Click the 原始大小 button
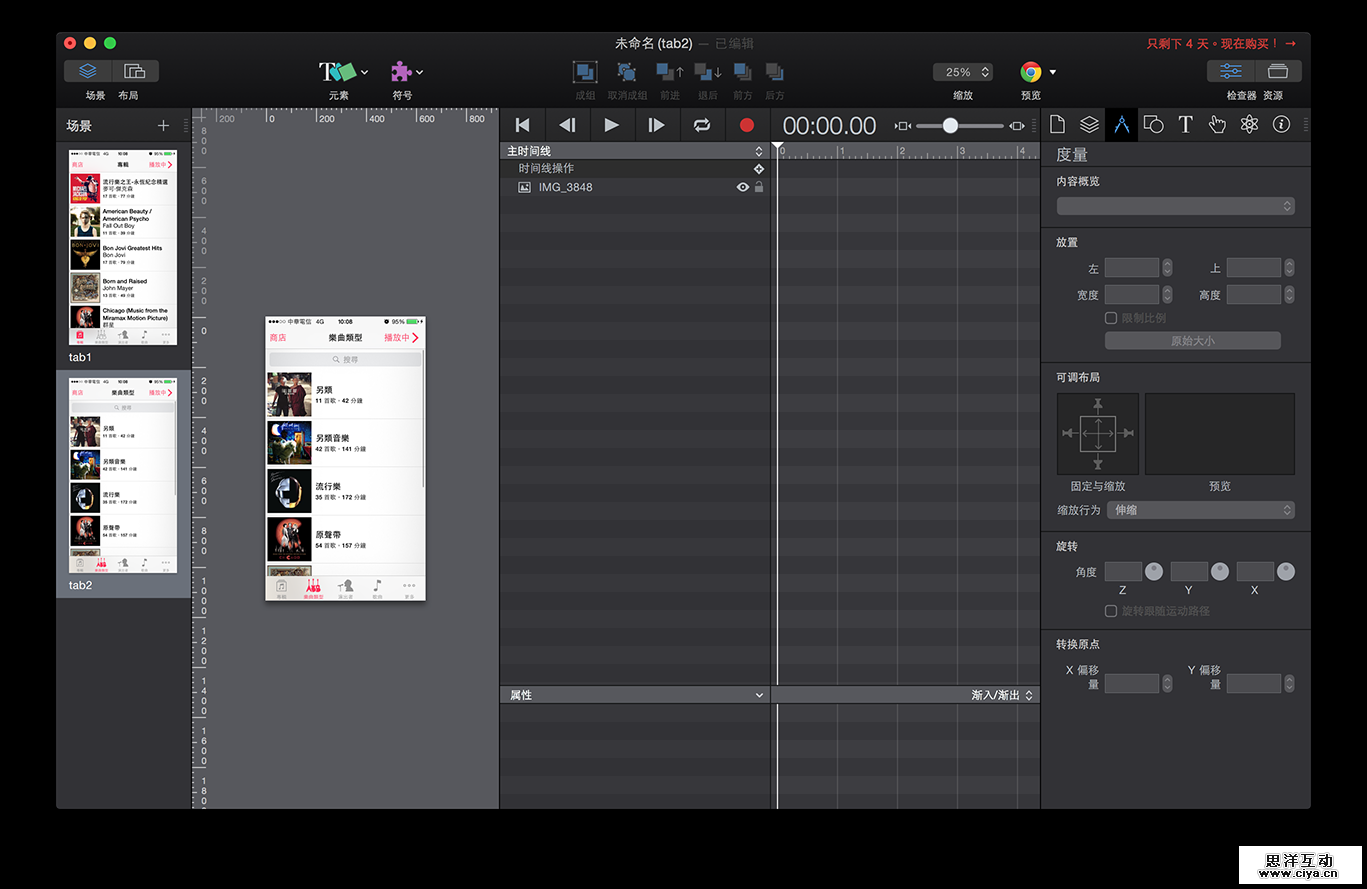Viewport: 1367px width, 889px height. (x=1192, y=341)
